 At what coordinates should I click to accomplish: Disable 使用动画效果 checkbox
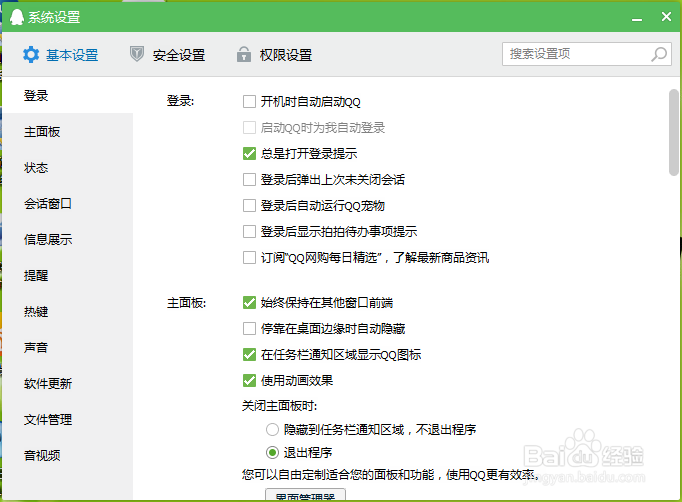point(249,381)
